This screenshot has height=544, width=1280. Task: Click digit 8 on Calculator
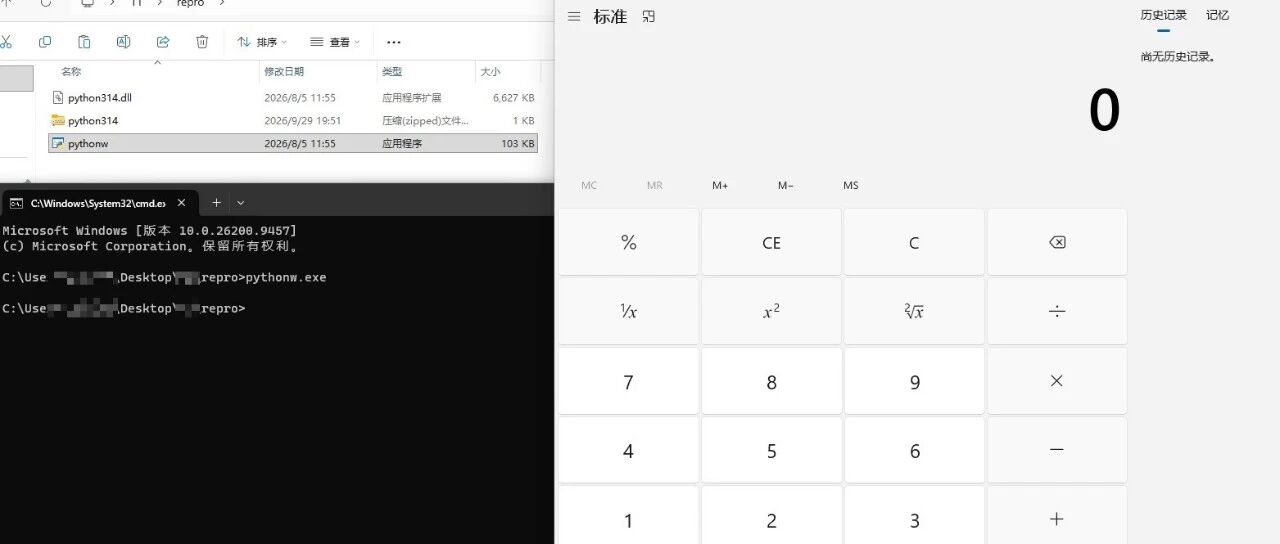point(771,381)
